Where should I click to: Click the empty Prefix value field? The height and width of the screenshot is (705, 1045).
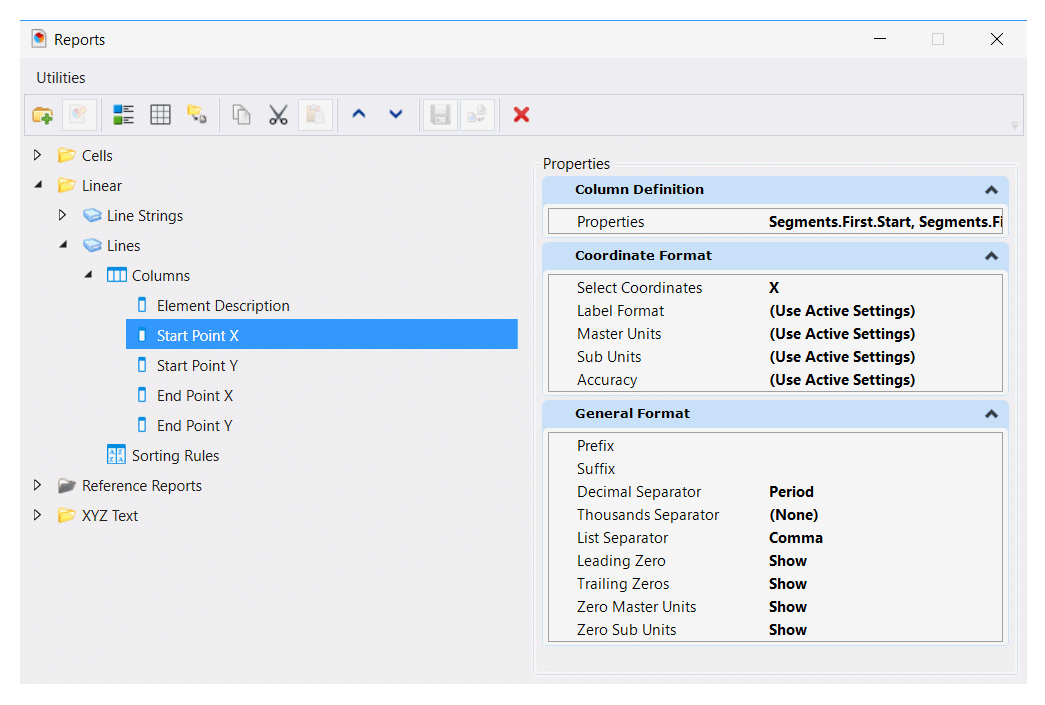point(885,446)
